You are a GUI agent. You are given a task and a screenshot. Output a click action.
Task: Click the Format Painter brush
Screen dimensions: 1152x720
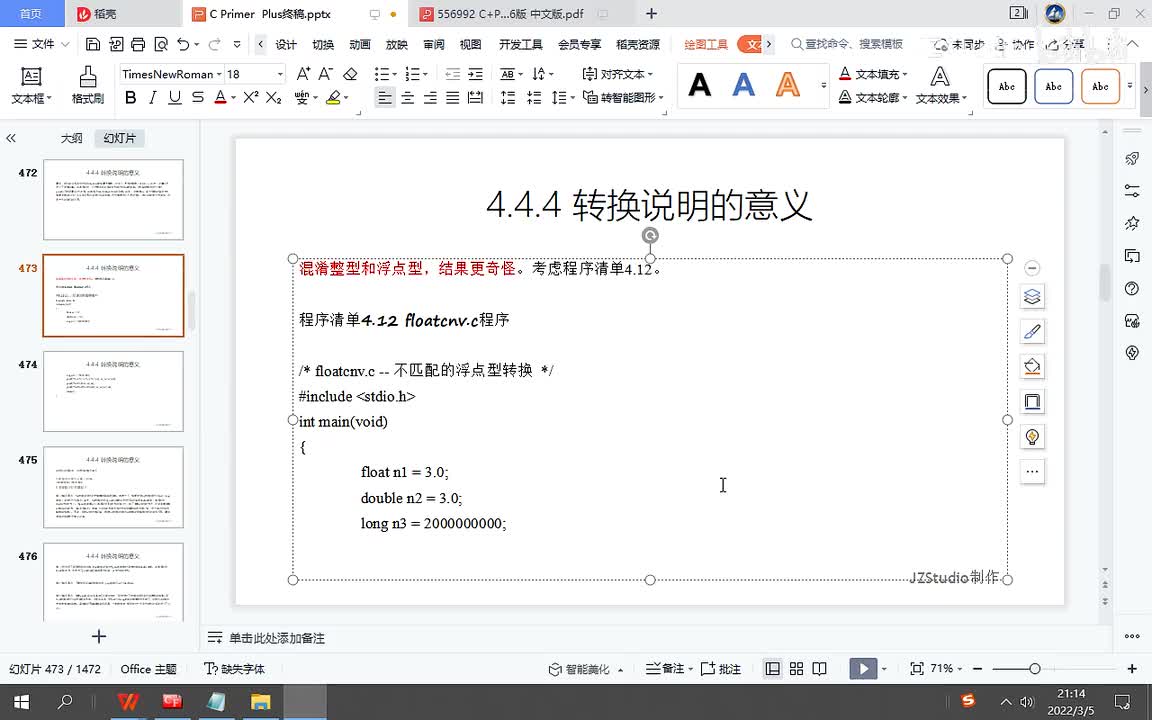87,85
